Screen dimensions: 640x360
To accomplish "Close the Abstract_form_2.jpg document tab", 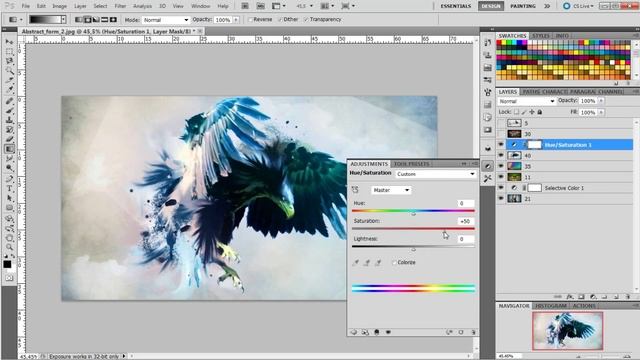I will coord(200,31).
